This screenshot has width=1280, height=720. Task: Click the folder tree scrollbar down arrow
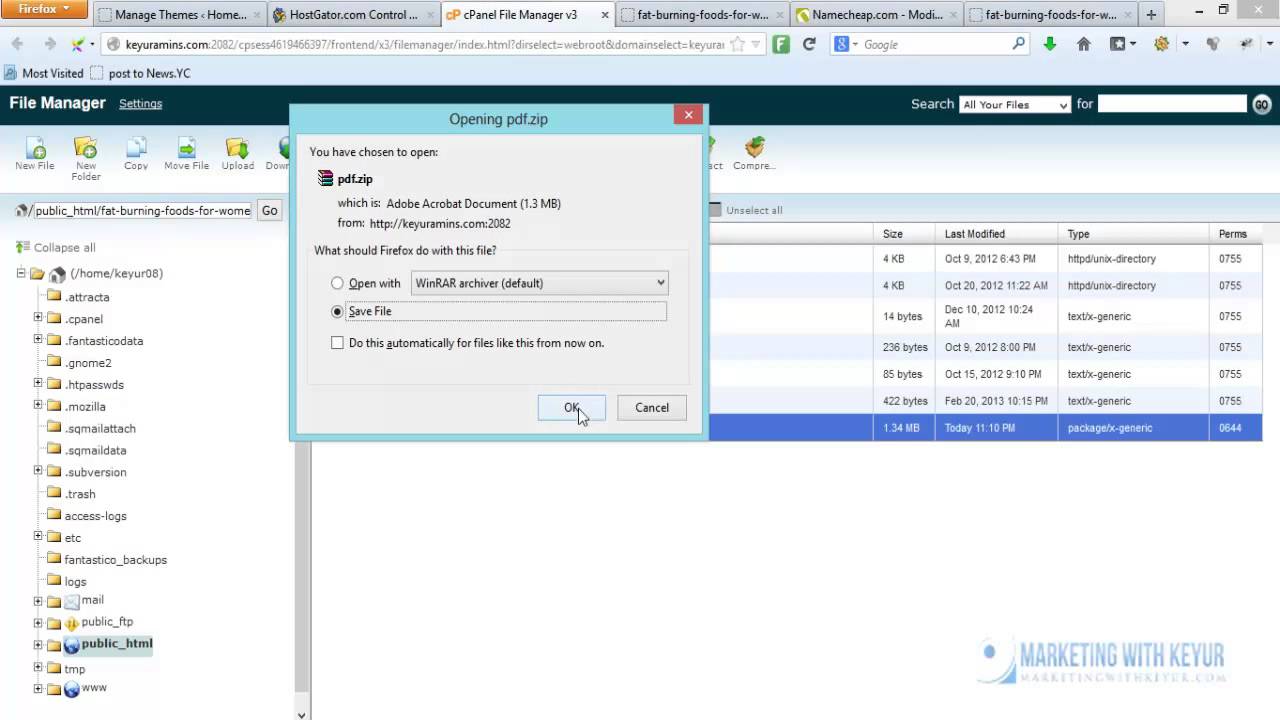click(x=302, y=714)
